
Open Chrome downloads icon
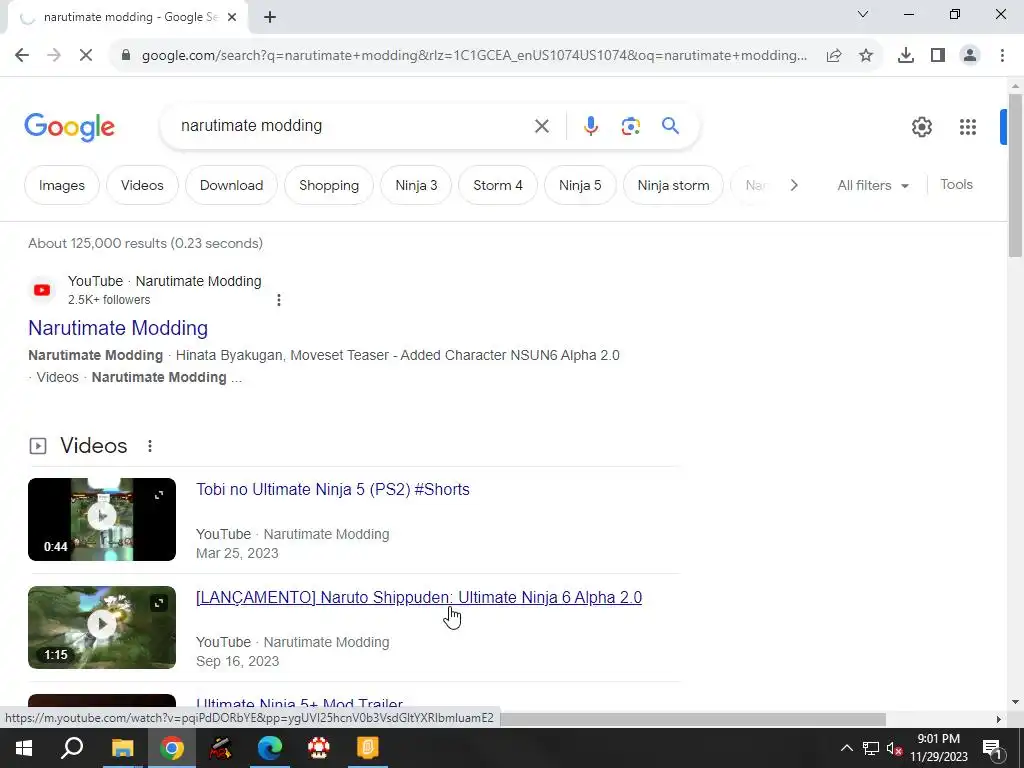[905, 56]
